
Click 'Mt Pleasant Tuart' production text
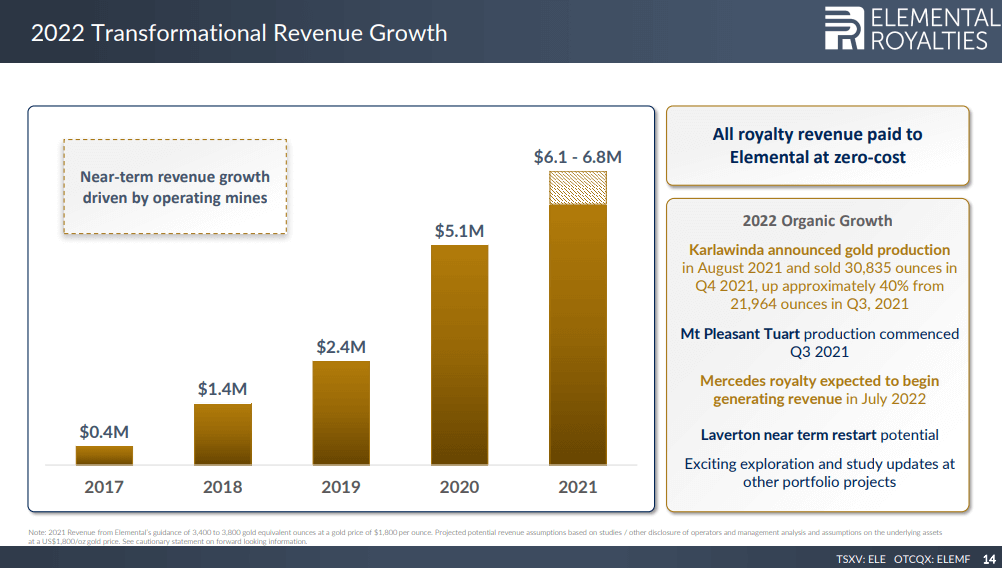click(819, 342)
